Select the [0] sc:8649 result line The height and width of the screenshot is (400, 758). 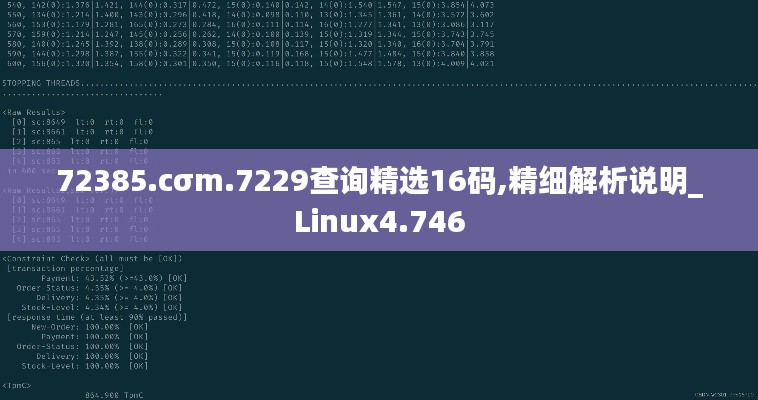click(x=82, y=122)
